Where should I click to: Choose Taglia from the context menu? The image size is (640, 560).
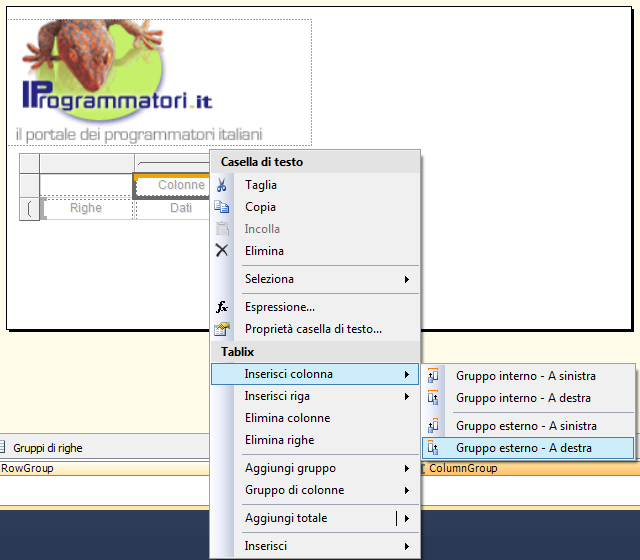point(315,185)
